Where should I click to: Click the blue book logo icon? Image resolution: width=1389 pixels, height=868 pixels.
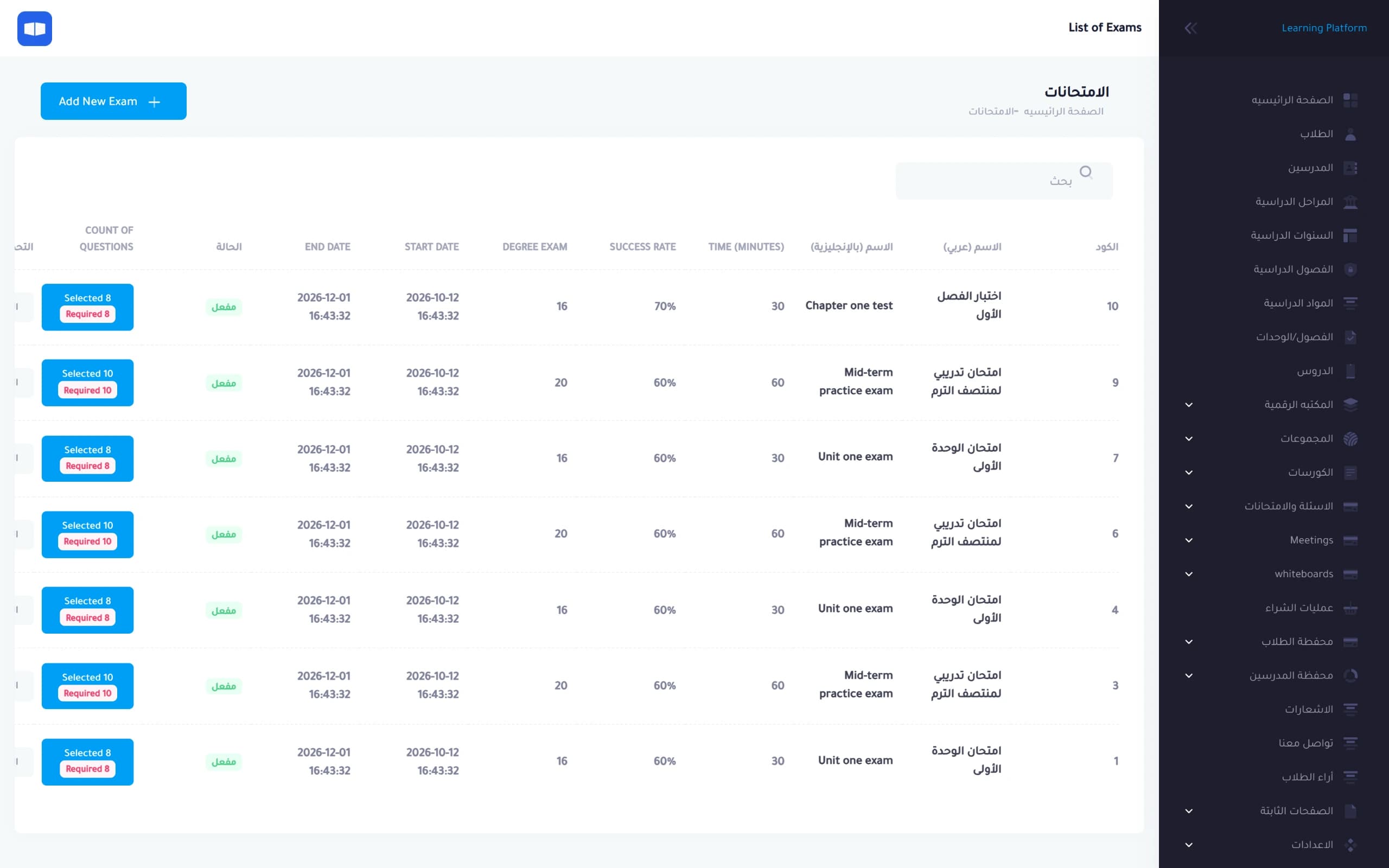[34, 28]
